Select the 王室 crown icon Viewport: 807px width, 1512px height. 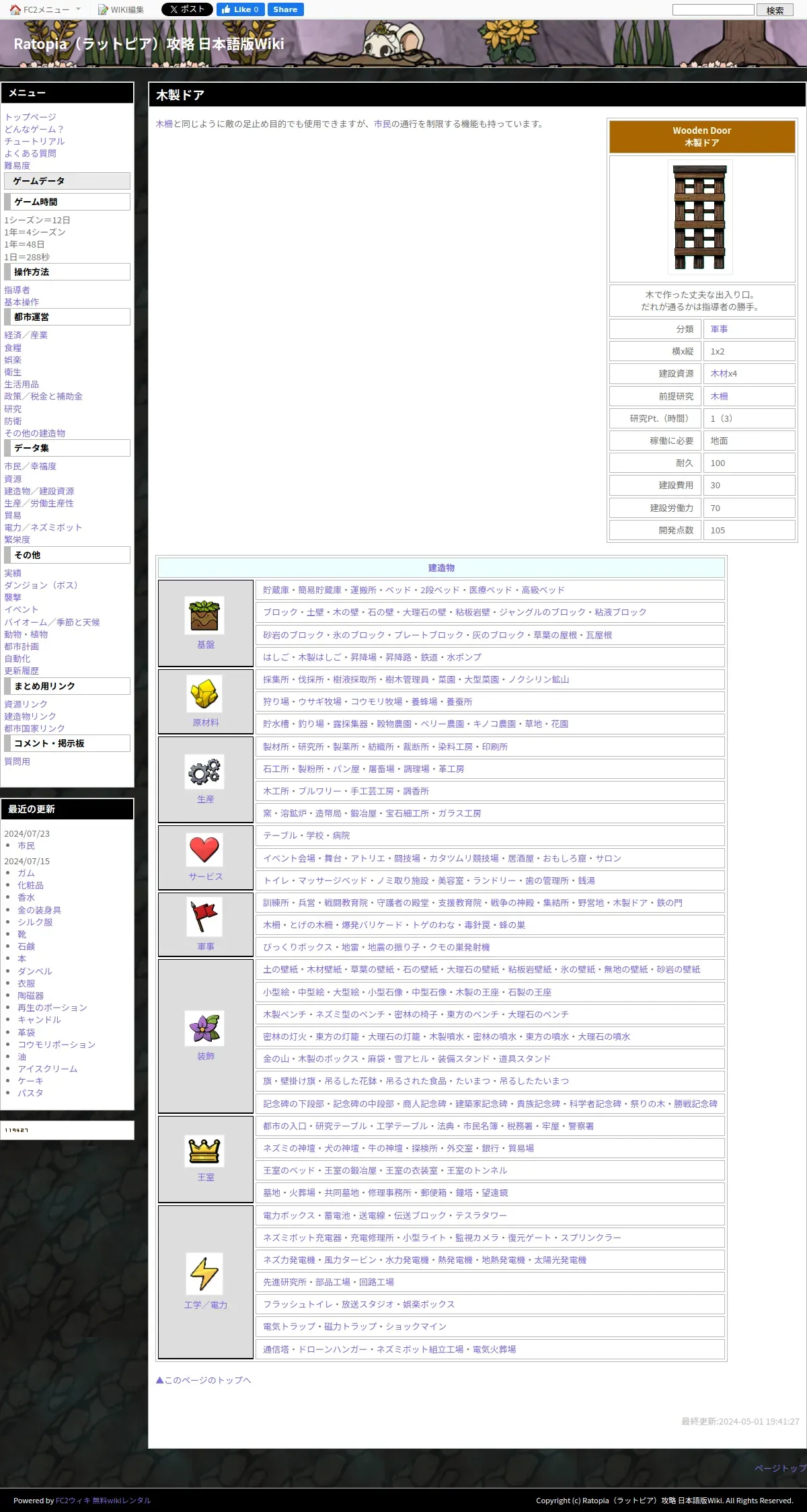point(204,1151)
